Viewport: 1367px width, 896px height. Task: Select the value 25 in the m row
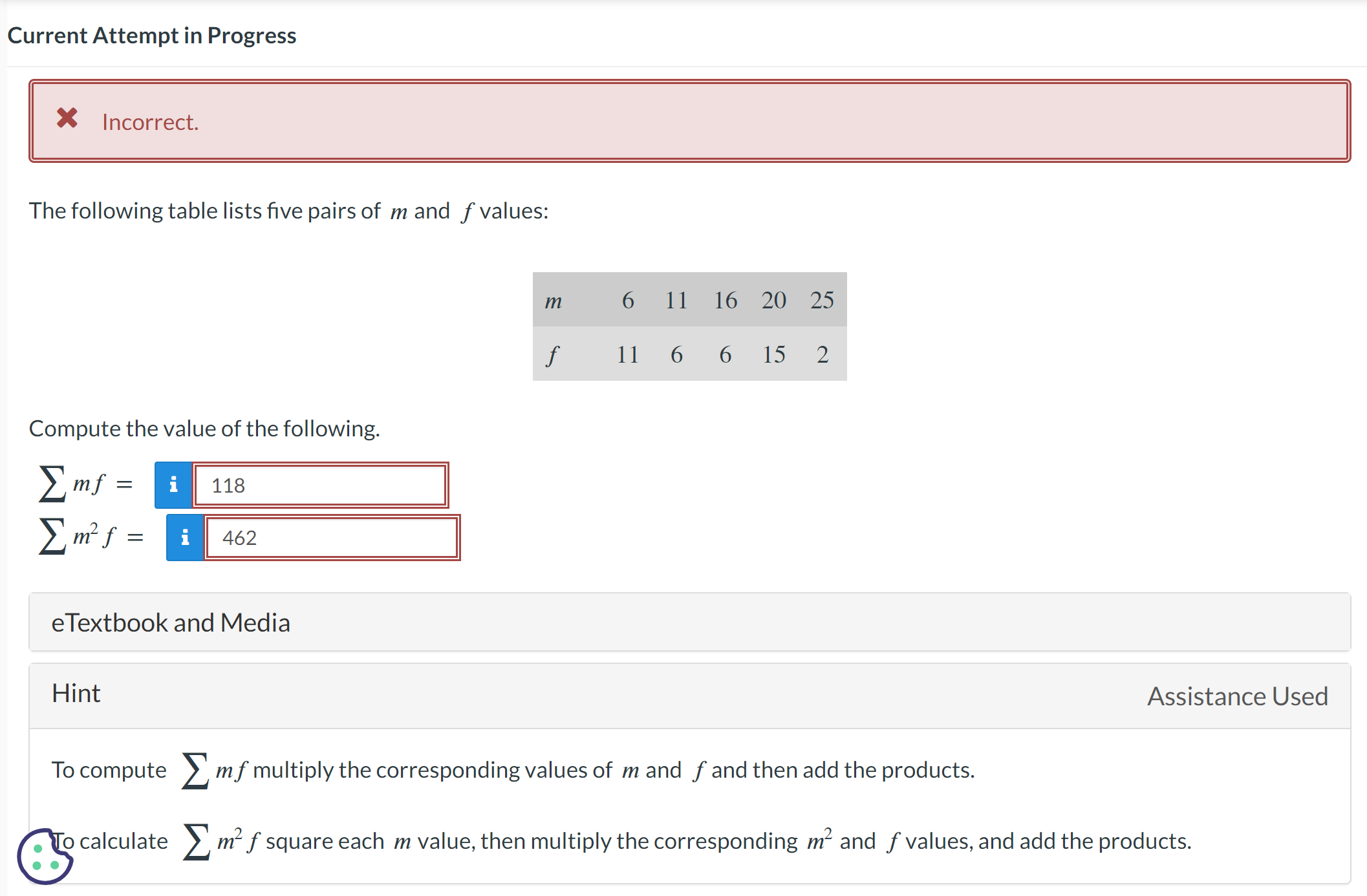(822, 299)
